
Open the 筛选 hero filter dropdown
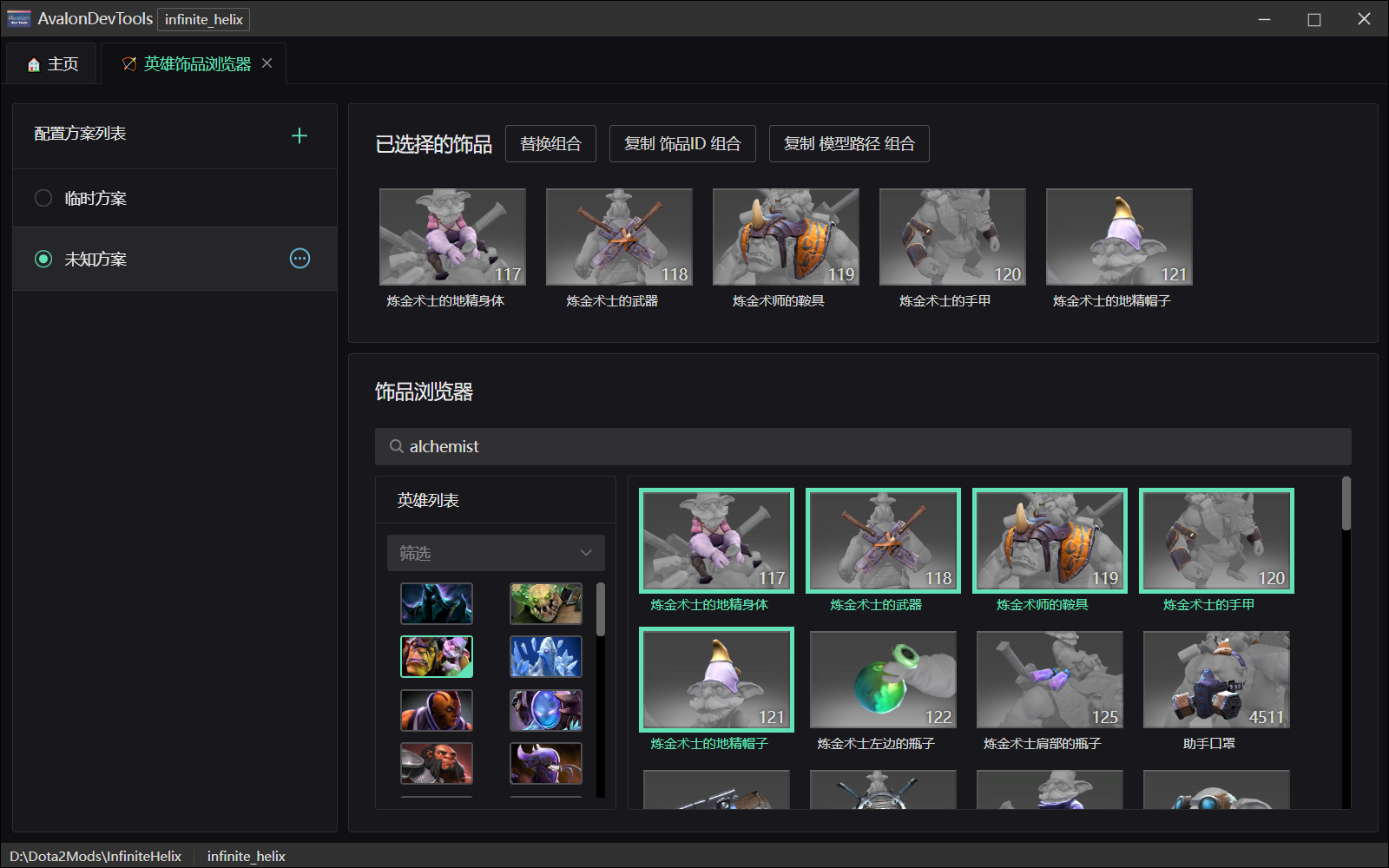(496, 553)
